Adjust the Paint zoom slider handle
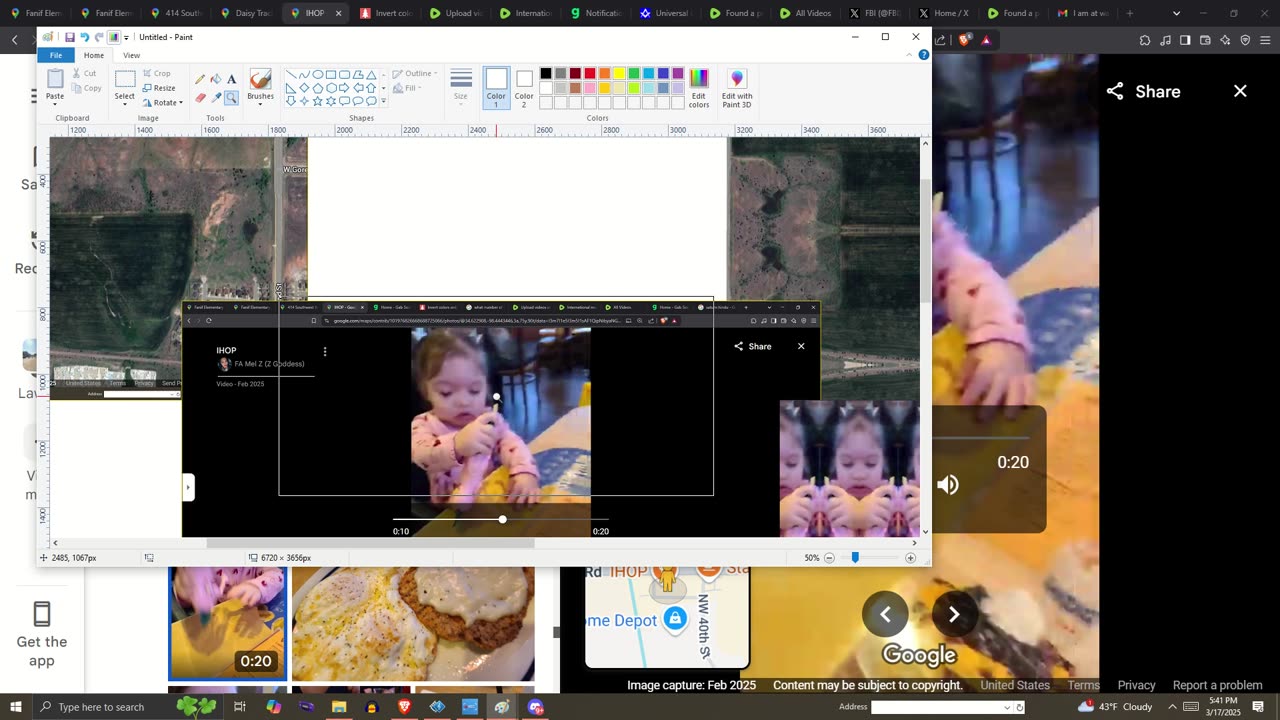 pyautogui.click(x=855, y=557)
